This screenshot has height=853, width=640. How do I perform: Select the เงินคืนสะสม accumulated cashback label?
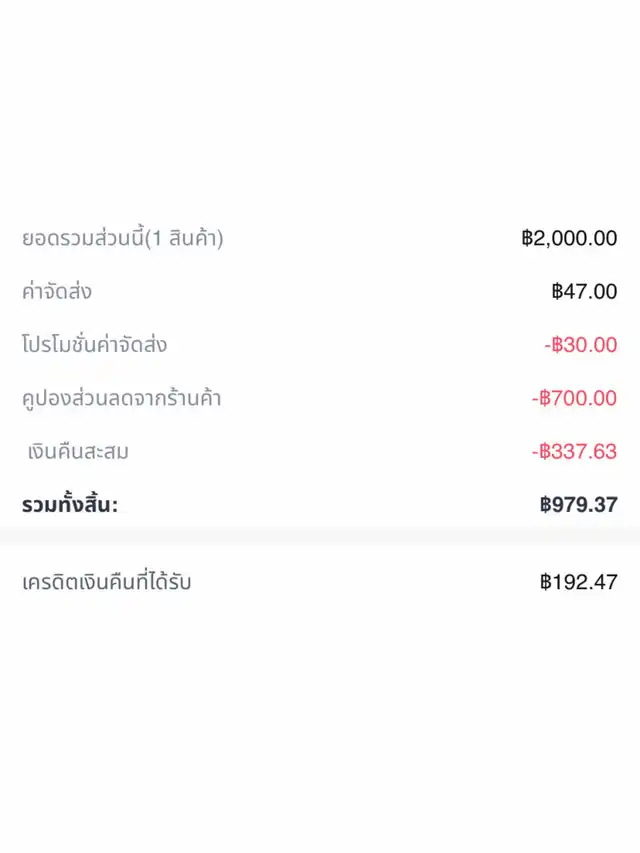tap(78, 451)
